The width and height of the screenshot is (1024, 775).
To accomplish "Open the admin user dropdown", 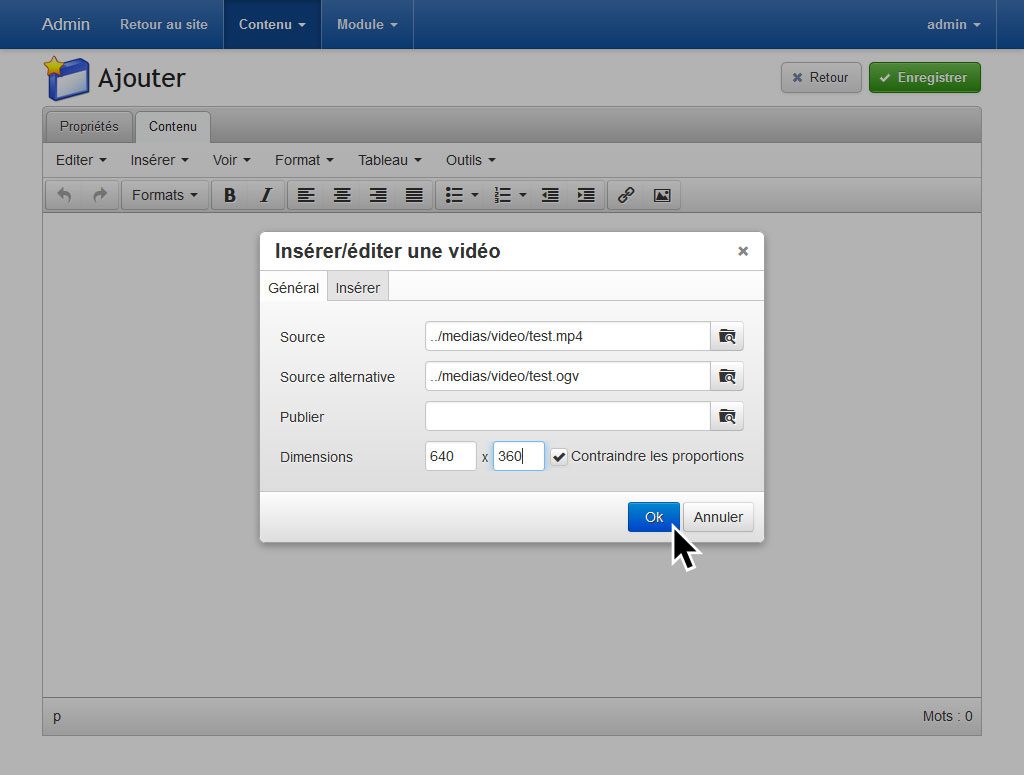I will [x=953, y=25].
